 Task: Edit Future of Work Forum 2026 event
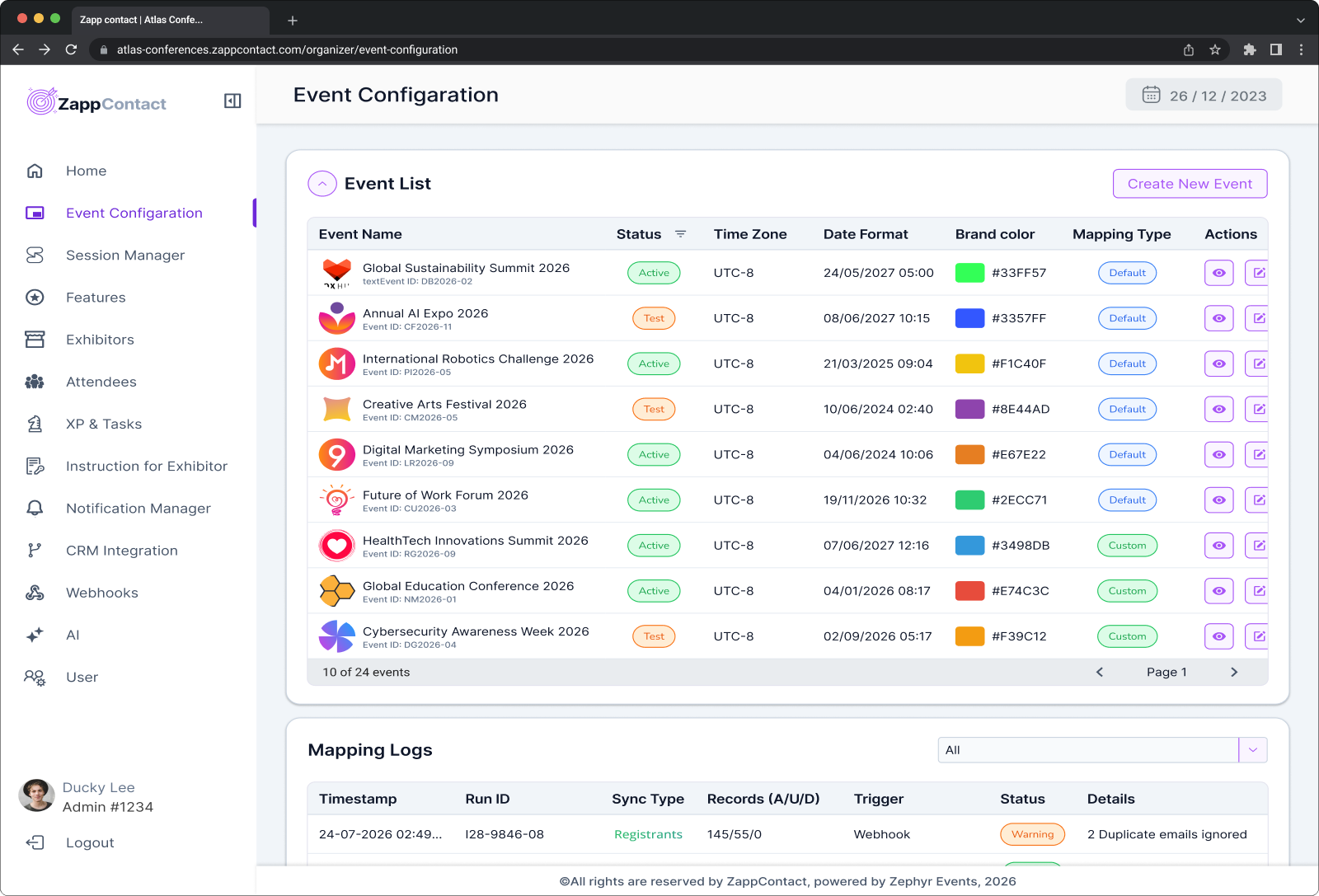point(1257,500)
